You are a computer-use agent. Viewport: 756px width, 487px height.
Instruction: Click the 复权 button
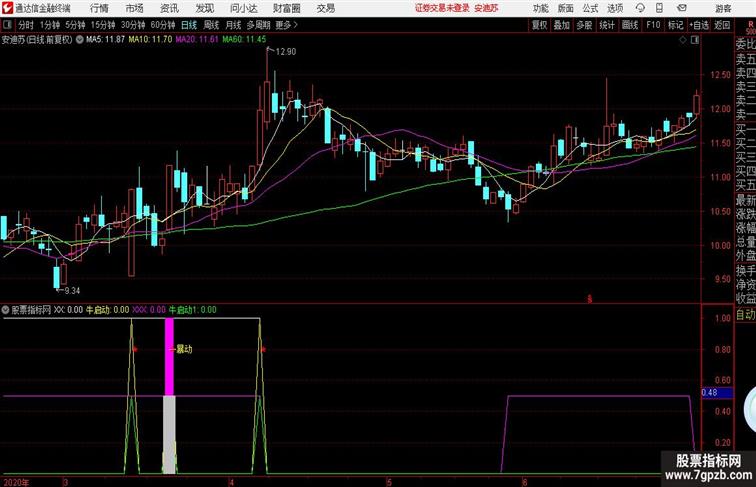[539, 25]
